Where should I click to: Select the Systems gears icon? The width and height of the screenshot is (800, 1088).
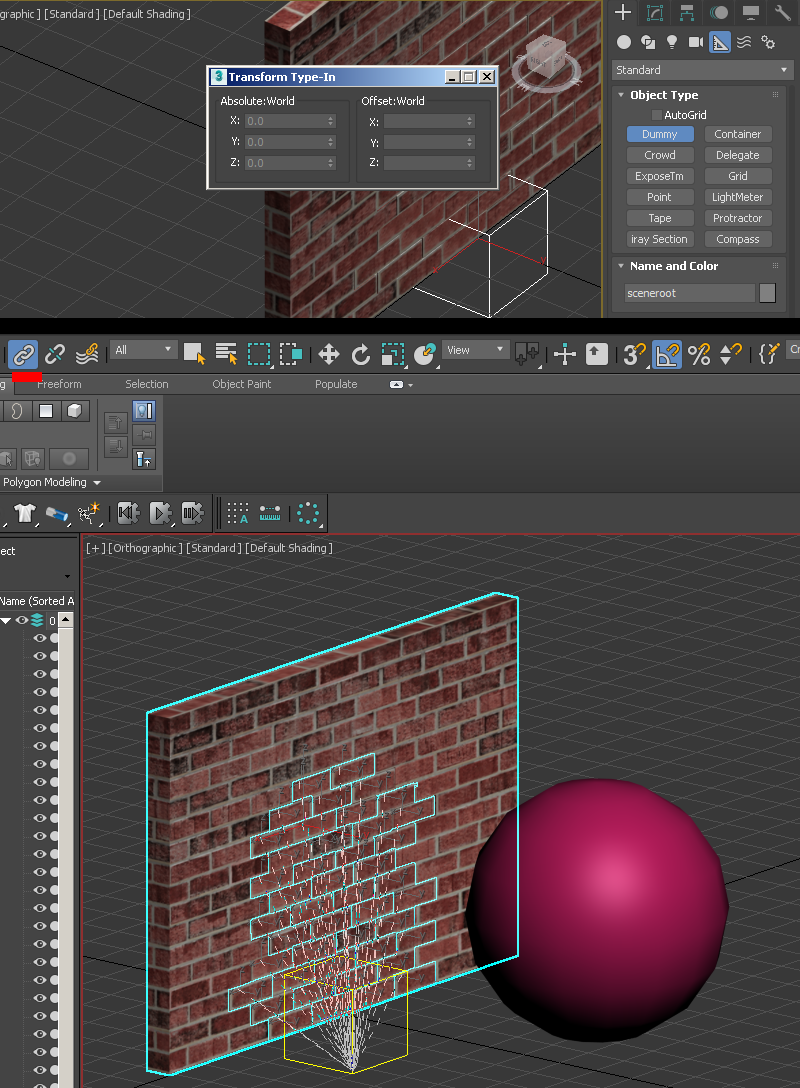pyautogui.click(x=768, y=42)
